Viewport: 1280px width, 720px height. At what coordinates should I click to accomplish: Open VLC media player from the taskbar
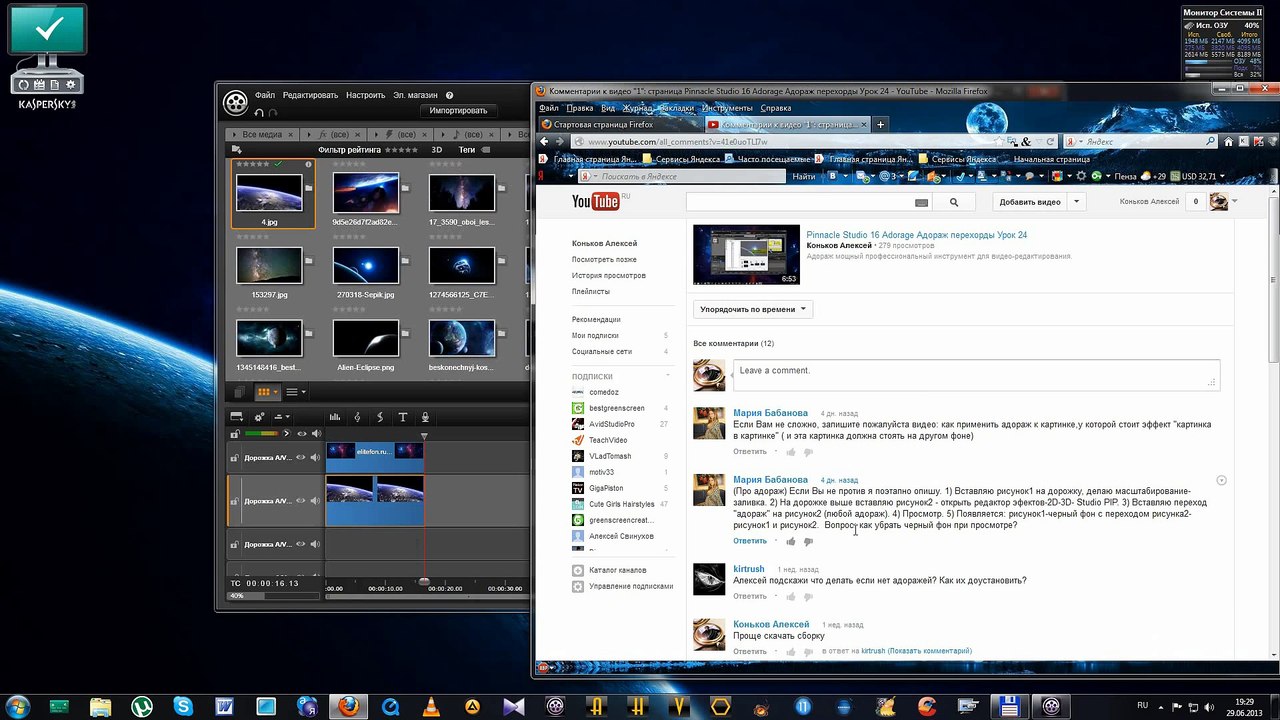tap(430, 706)
